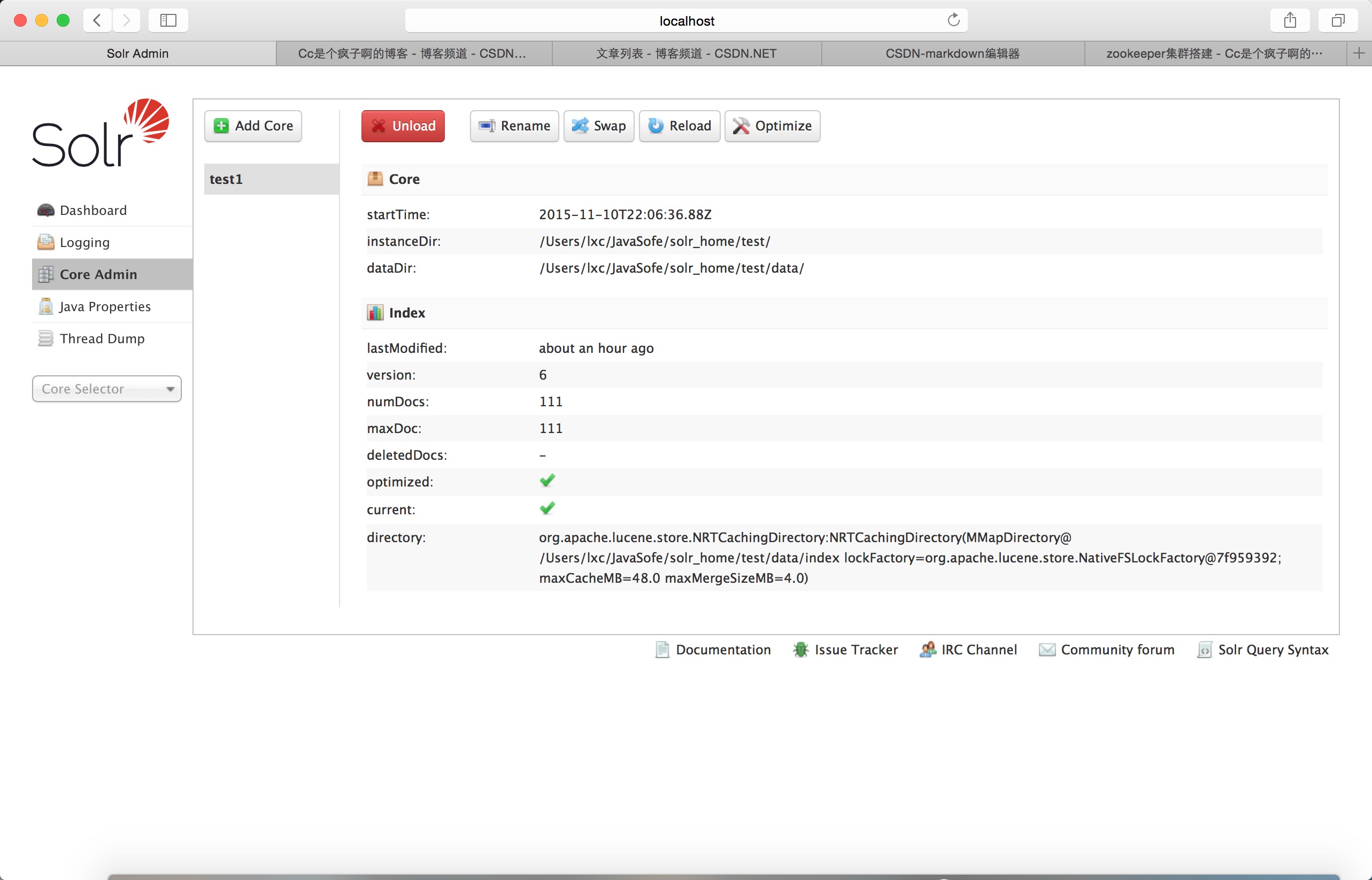Click the Core Admin grid icon
The image size is (1372, 880).
(x=45, y=274)
